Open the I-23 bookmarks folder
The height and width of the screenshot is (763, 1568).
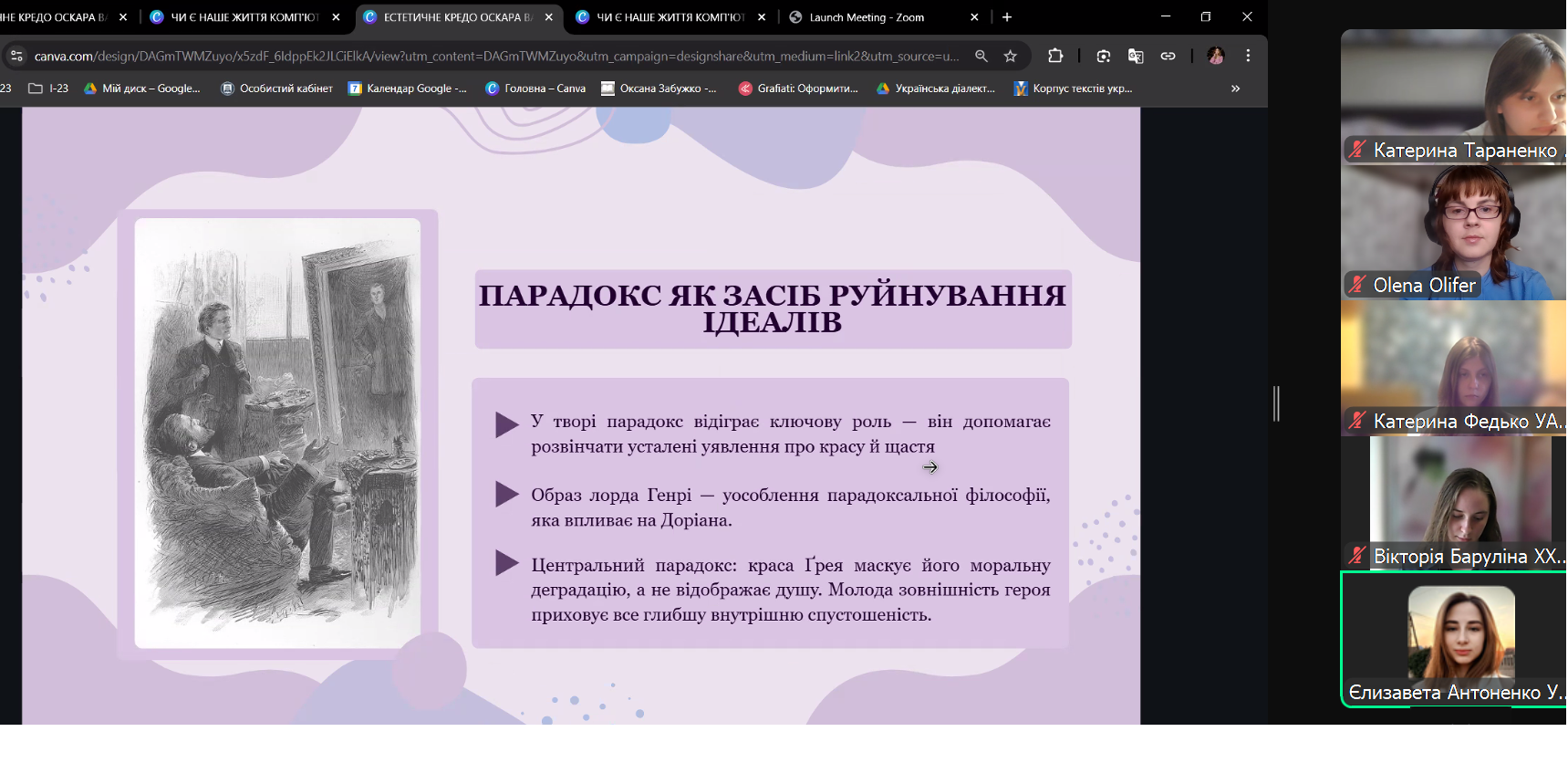(48, 89)
